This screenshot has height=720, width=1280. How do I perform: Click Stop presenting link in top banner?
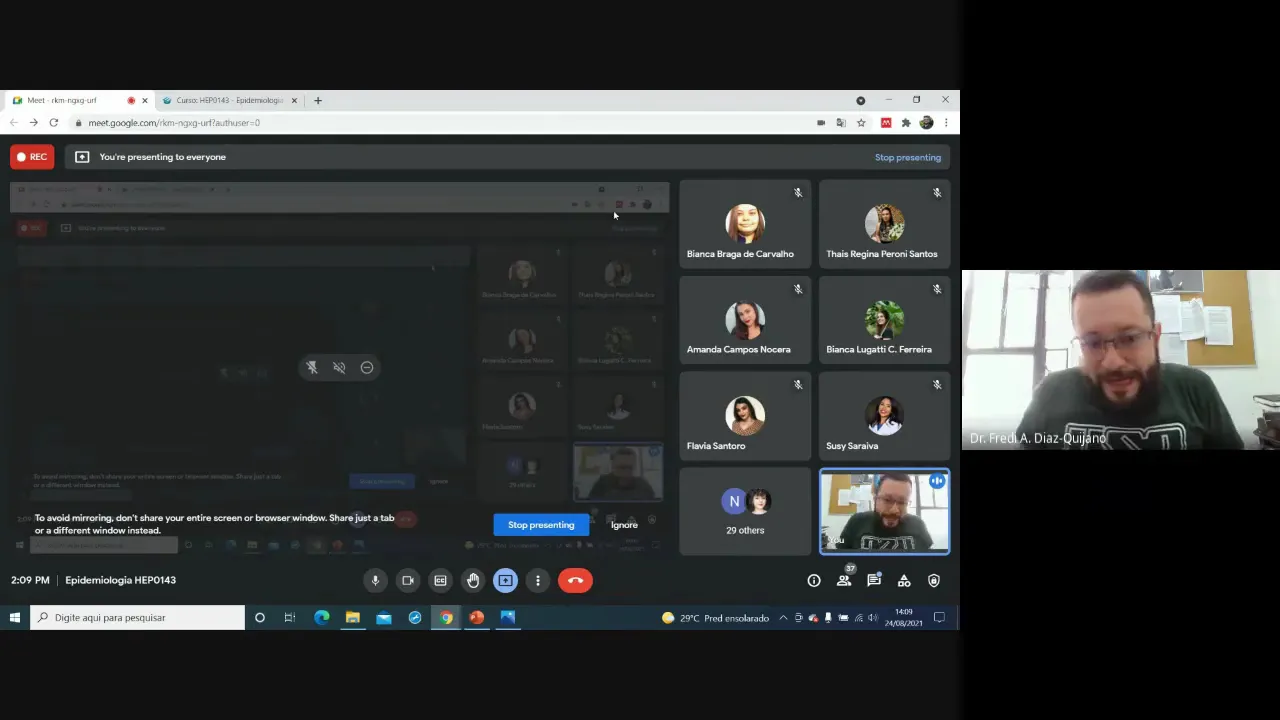point(908,157)
